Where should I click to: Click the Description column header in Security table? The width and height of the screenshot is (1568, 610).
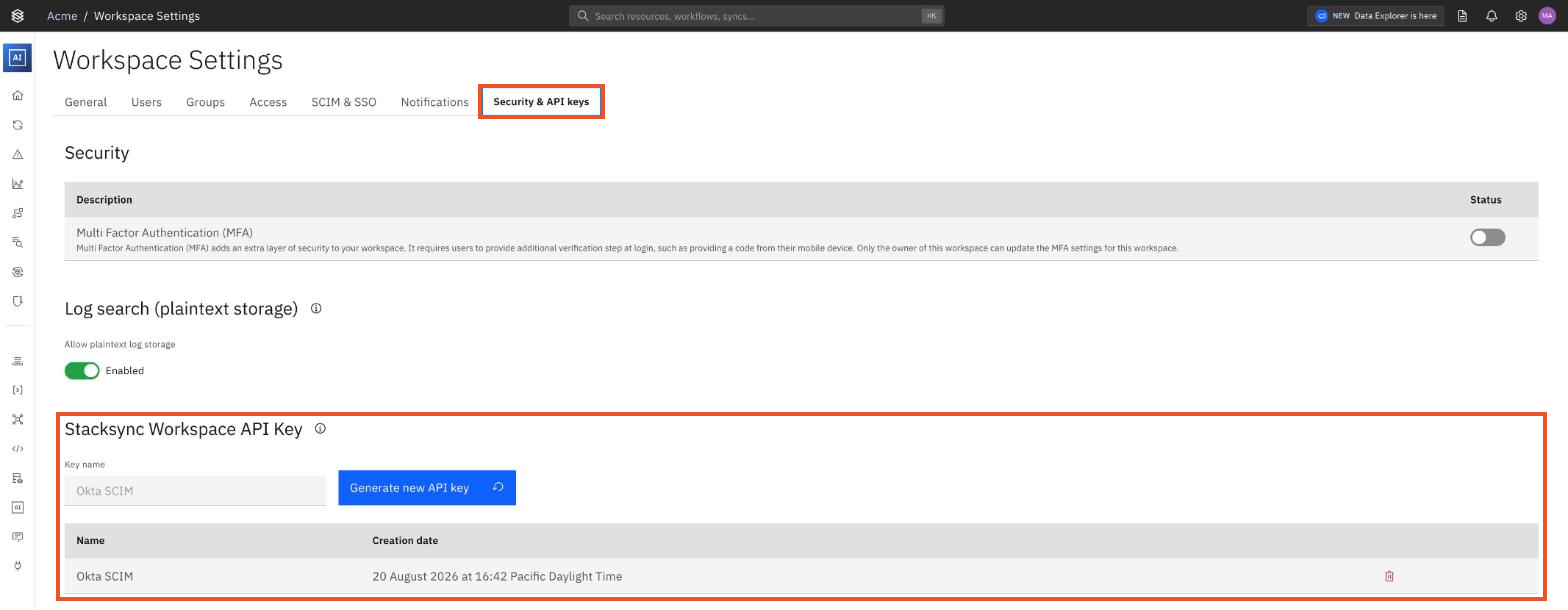pyautogui.click(x=104, y=200)
